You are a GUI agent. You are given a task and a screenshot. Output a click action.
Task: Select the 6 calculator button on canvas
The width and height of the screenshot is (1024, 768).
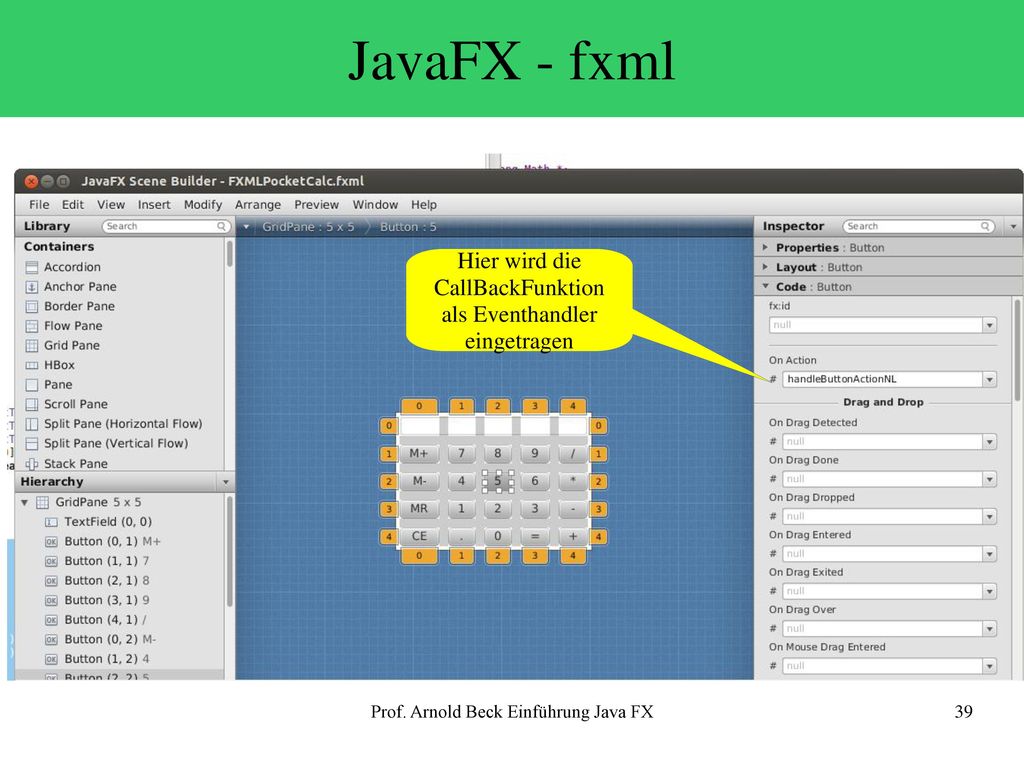point(535,481)
